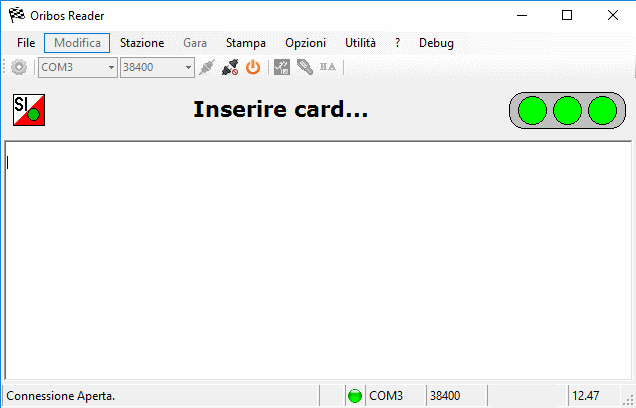This screenshot has height=408, width=636.
Task: Open the File menu
Action: click(26, 43)
